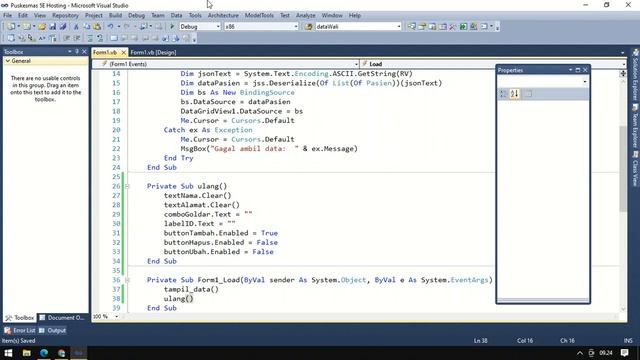Open Properties window position dropdown arrow
Image resolution: width=640 pixels, height=360 pixels.
click(x=570, y=70)
